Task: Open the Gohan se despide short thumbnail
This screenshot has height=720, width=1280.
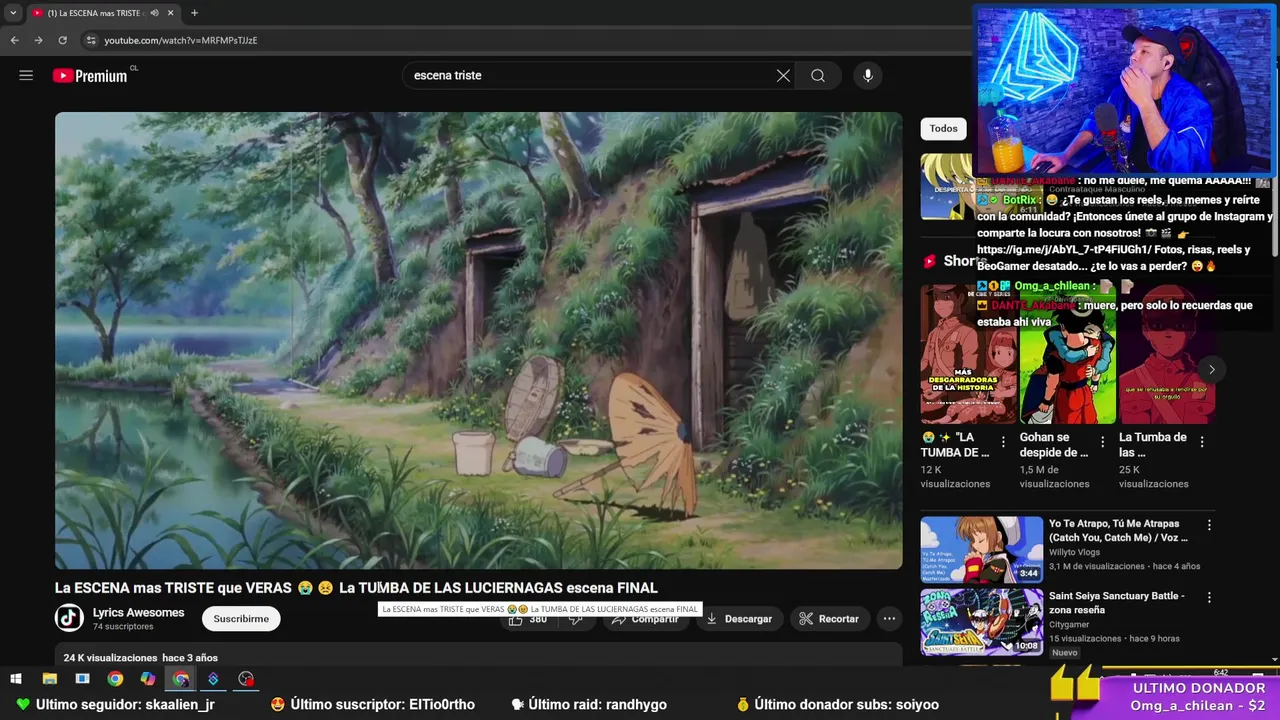Action: tap(1067, 354)
